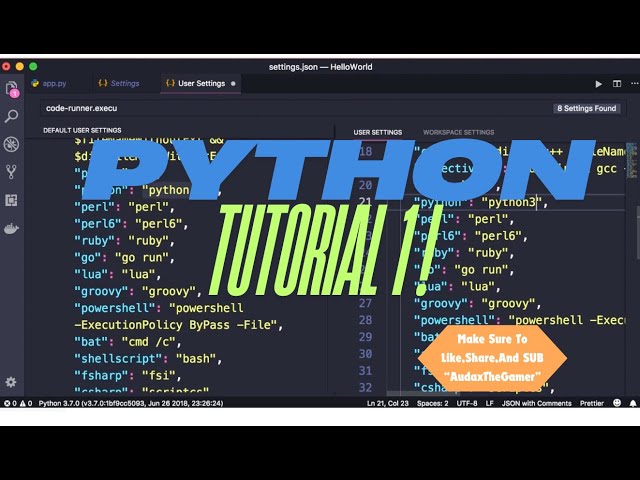Click the "bat": "cmd /c" line
Screen dimensions: 640x480
point(127,342)
